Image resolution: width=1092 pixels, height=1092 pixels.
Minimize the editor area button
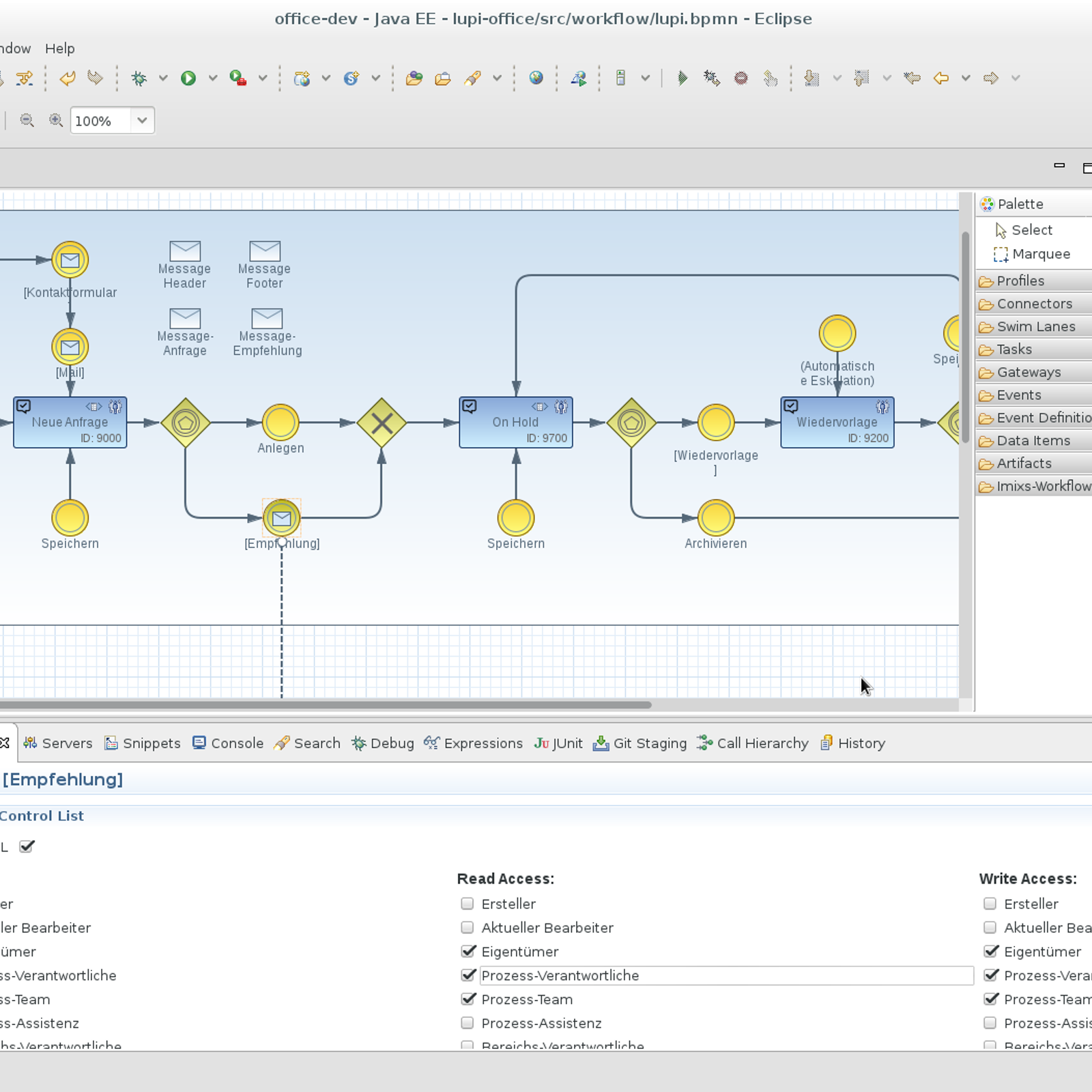click(x=1059, y=166)
